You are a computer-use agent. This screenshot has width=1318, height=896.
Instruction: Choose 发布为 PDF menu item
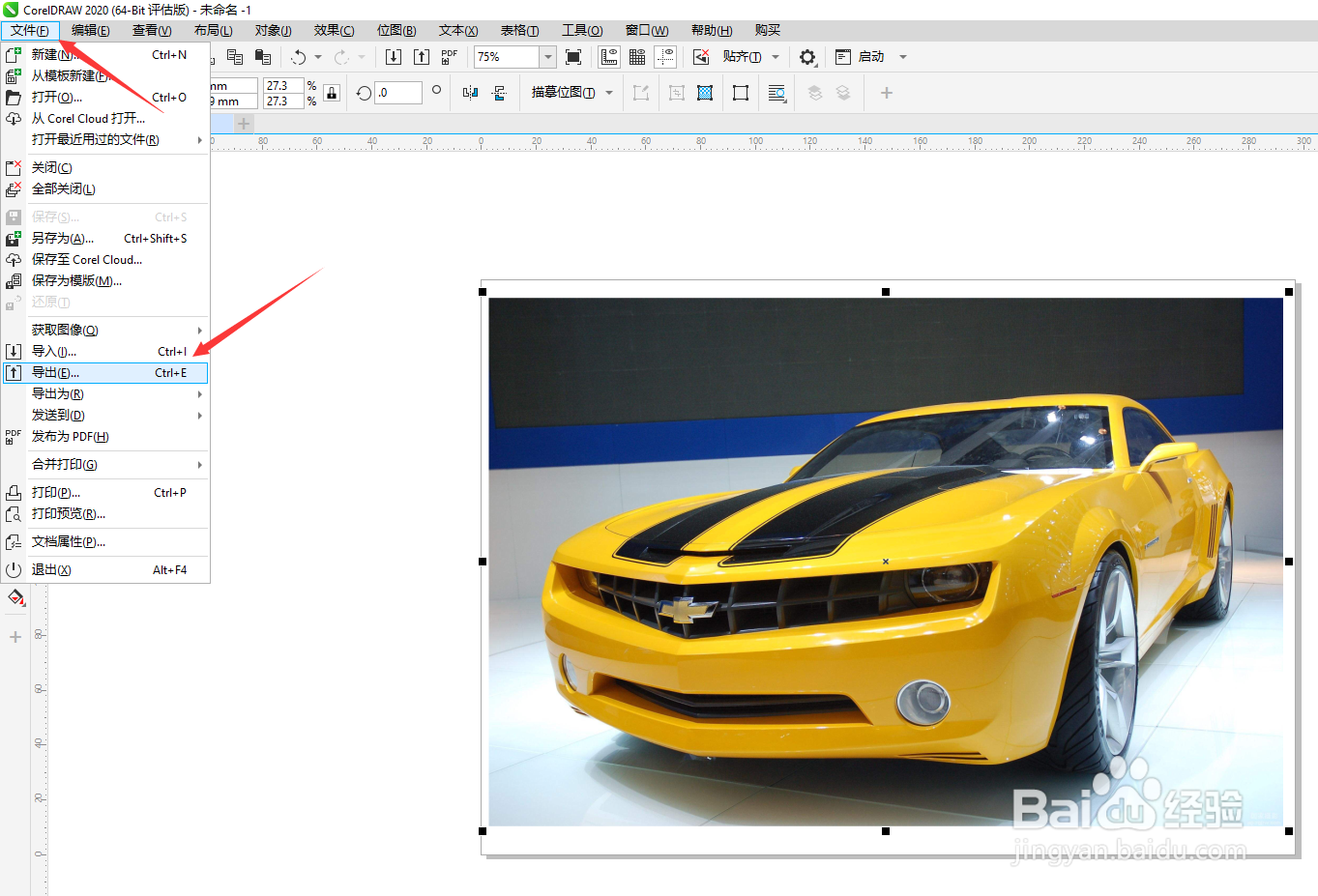click(x=105, y=437)
